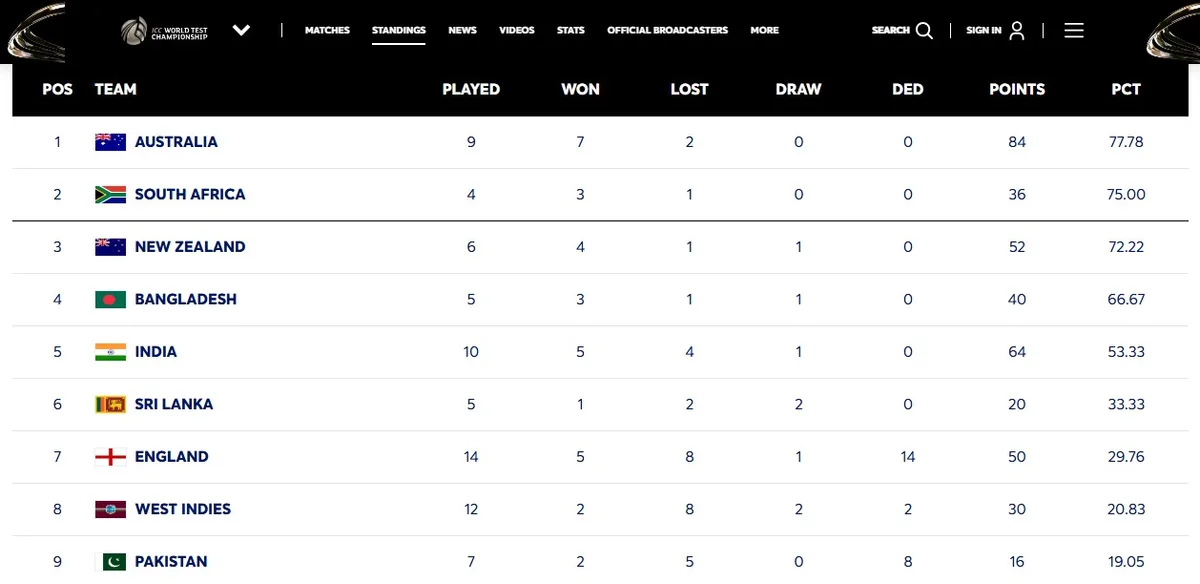Click the Australia flag icon
The image size is (1200, 584).
point(110,142)
